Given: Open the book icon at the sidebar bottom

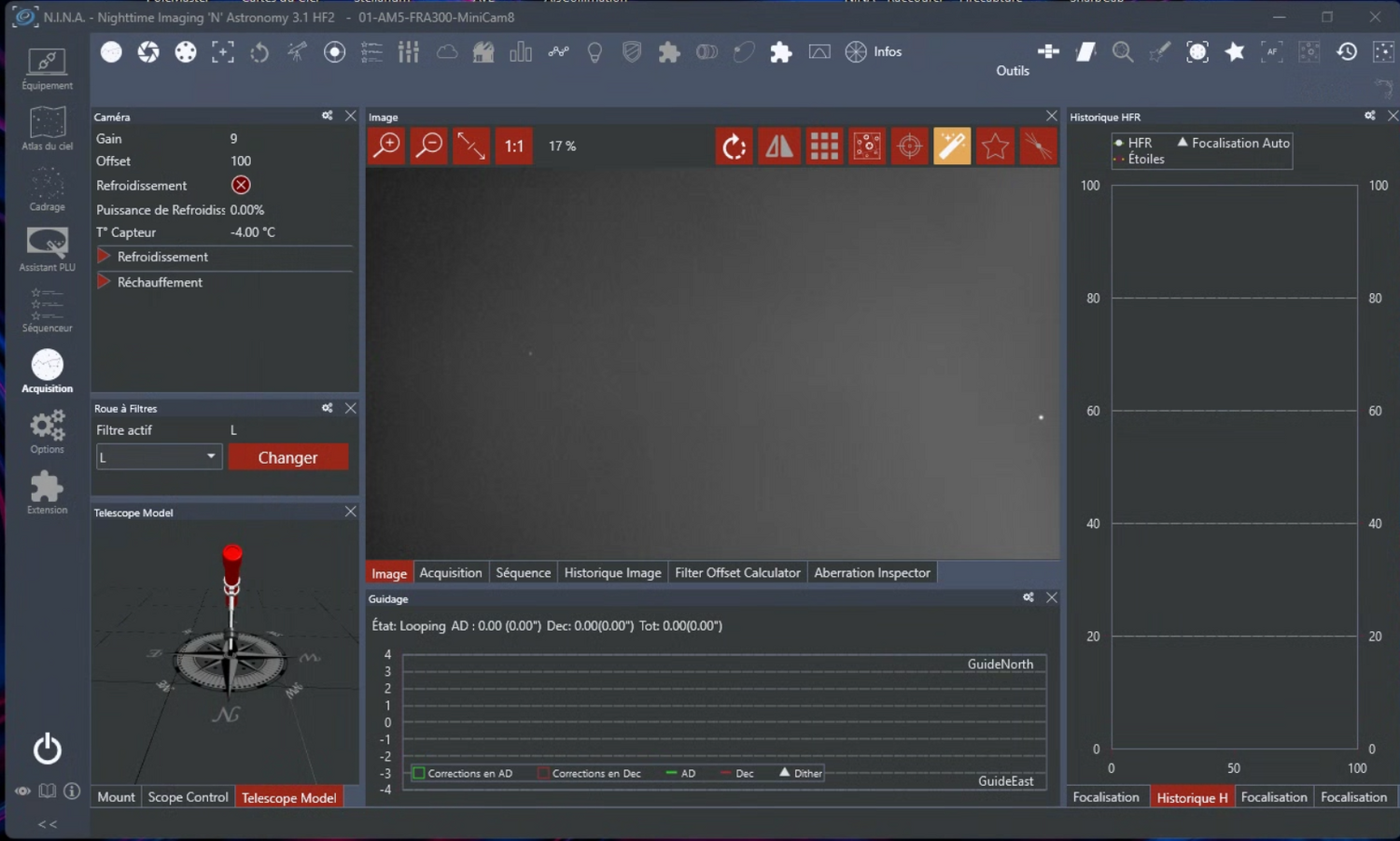Looking at the screenshot, I should point(47,792).
